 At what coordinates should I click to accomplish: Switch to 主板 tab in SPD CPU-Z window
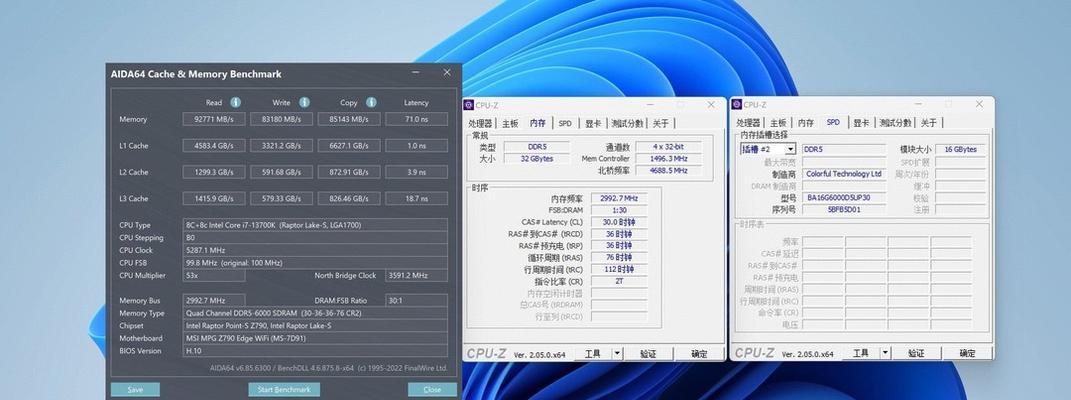pos(778,123)
